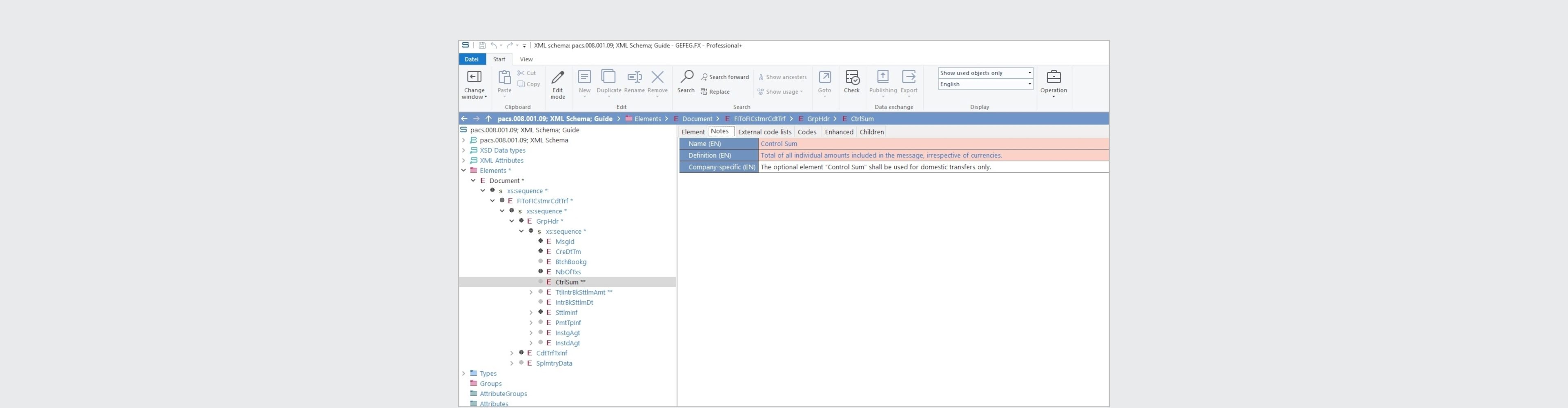Open the Publishing tool

pyautogui.click(x=882, y=83)
